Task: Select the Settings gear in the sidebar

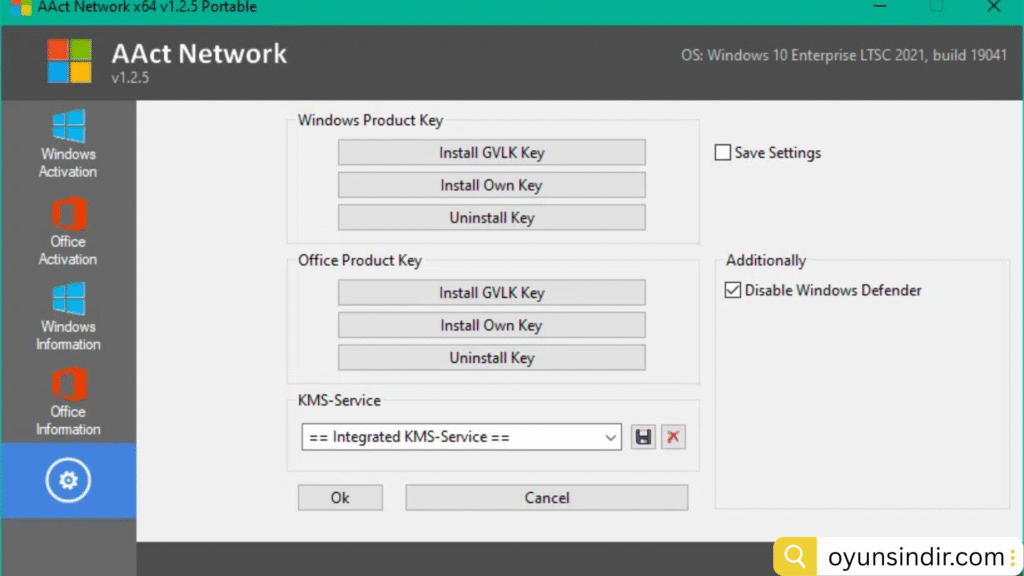Action: [x=68, y=480]
